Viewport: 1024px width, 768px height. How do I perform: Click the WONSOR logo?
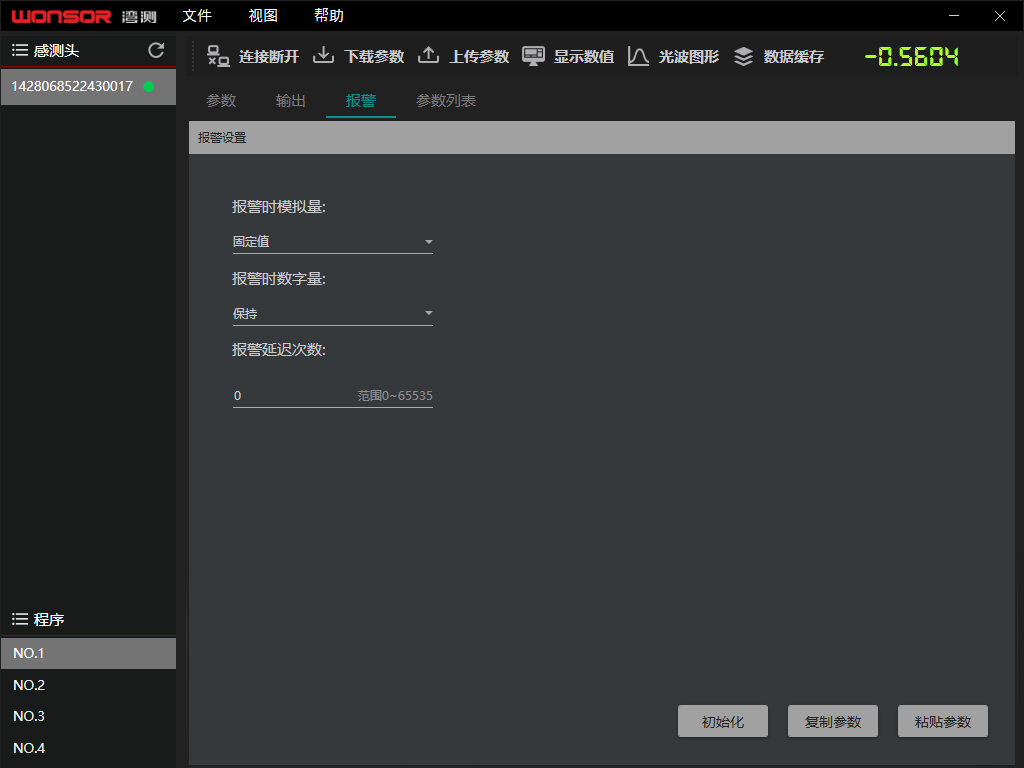tap(61, 16)
